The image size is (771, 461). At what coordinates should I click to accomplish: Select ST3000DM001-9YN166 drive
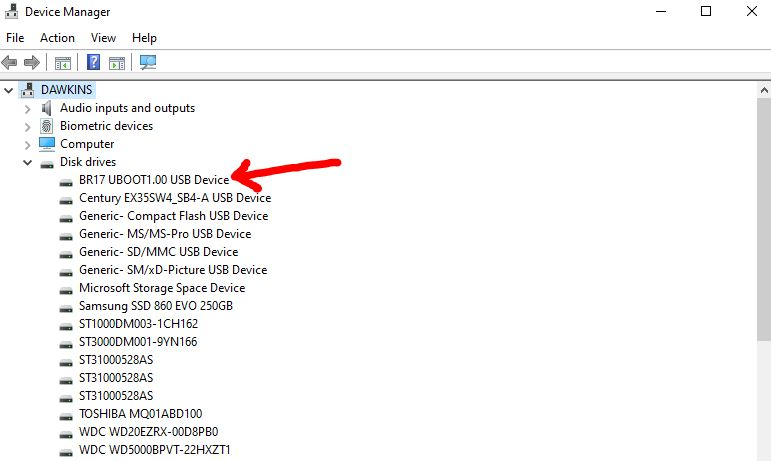[138, 342]
